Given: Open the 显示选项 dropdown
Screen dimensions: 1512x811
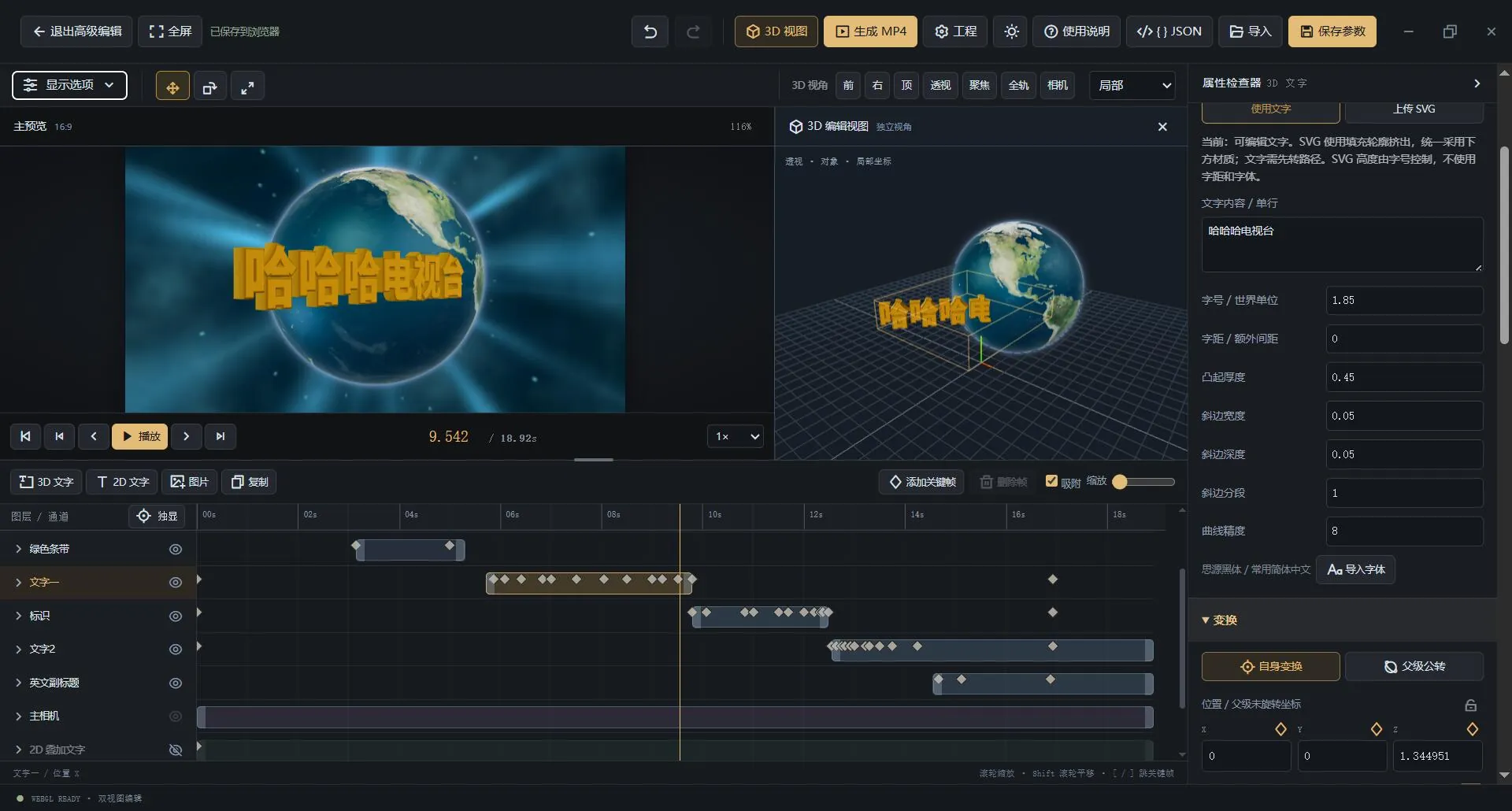Looking at the screenshot, I should pyautogui.click(x=69, y=85).
